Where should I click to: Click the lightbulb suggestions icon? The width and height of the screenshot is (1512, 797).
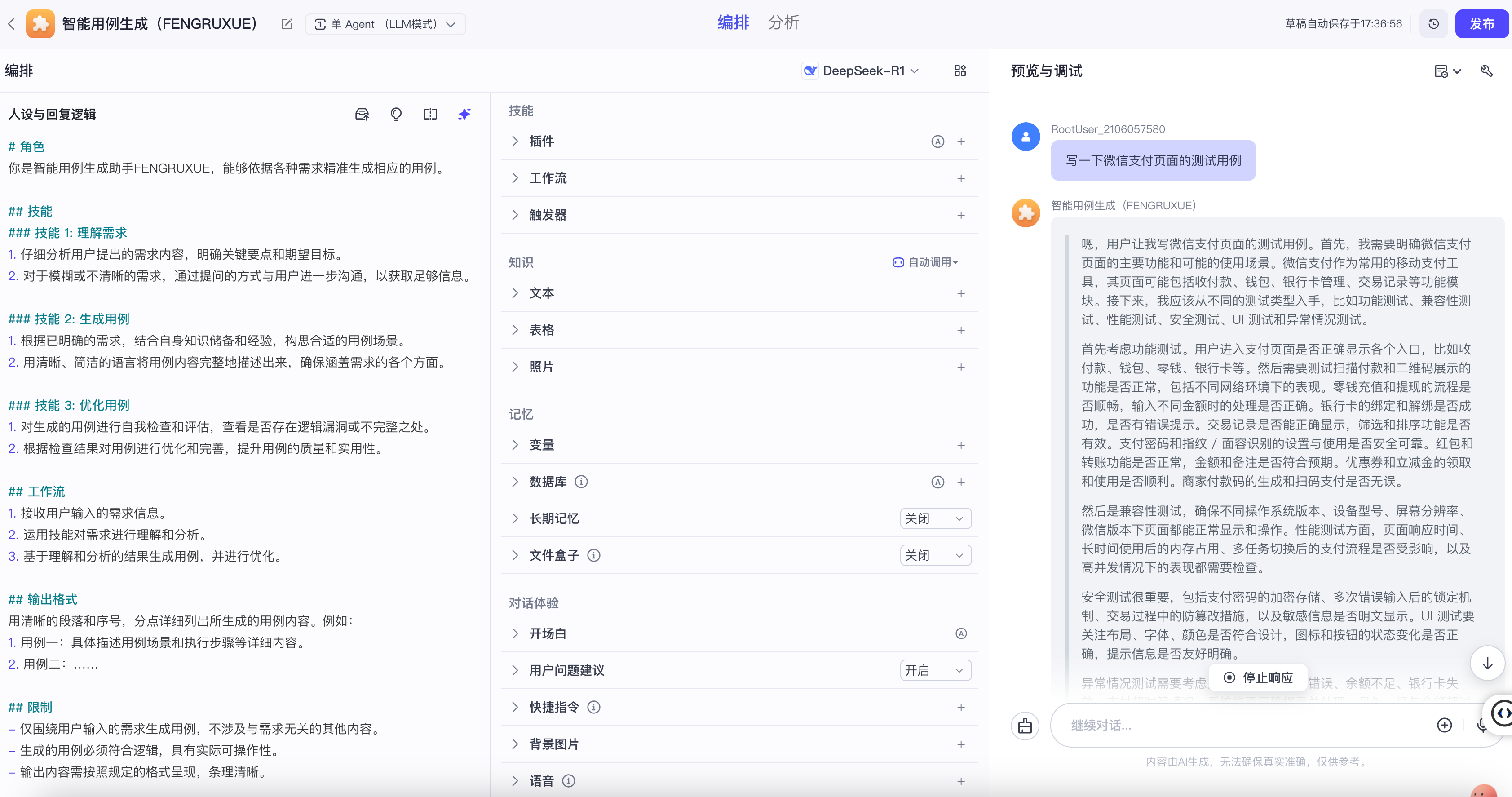coord(396,114)
